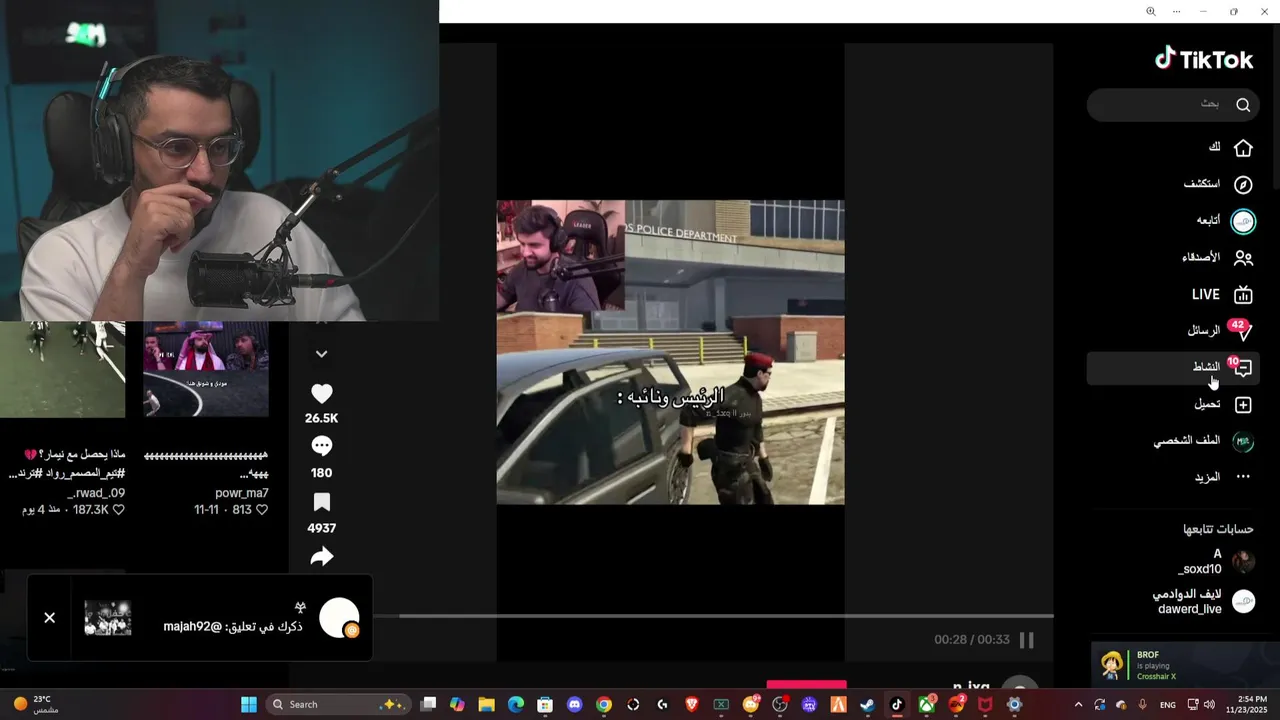This screenshot has height=720, width=1280.
Task: Open the gear Settings app in taskbar
Action: point(1014,705)
